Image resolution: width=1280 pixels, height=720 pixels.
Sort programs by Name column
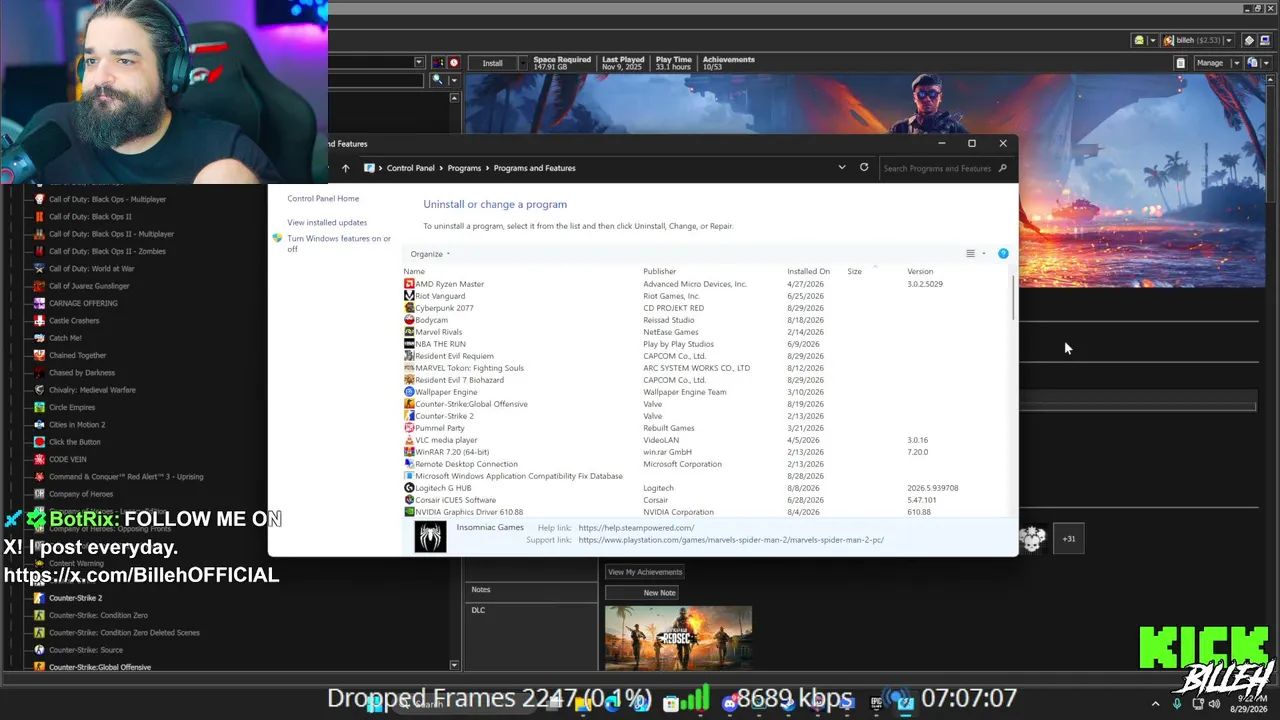pyautogui.click(x=414, y=272)
